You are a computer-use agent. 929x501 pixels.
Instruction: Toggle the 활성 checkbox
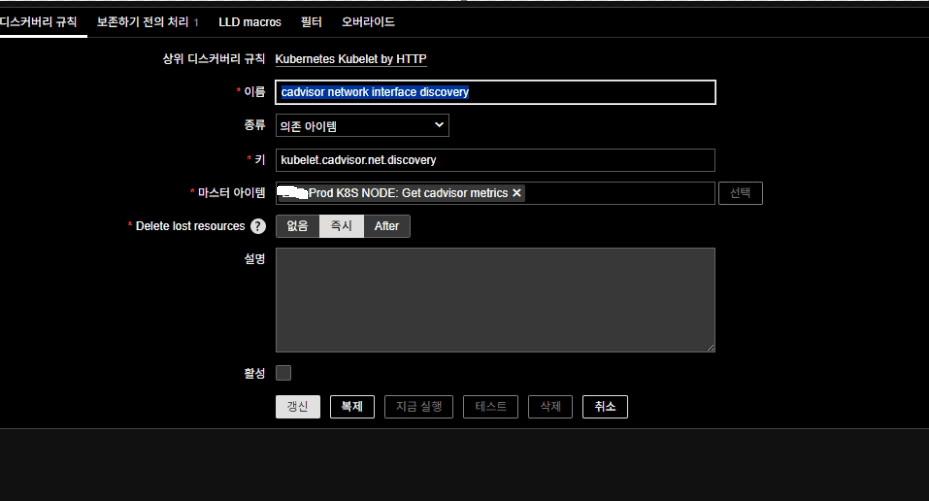coord(284,373)
